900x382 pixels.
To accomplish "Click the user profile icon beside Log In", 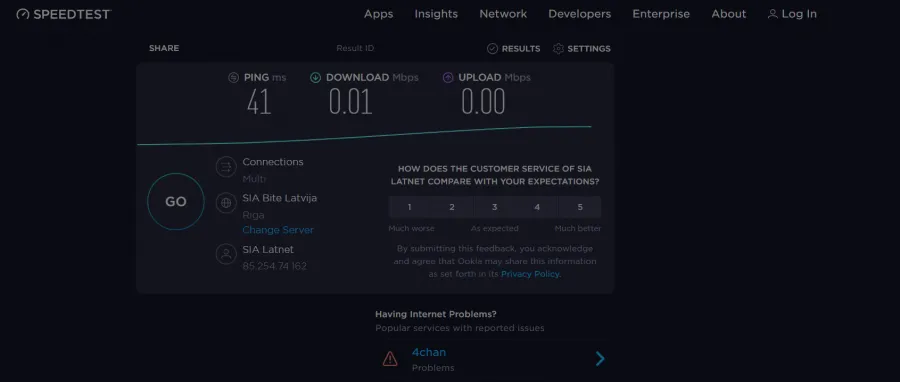I will [773, 14].
